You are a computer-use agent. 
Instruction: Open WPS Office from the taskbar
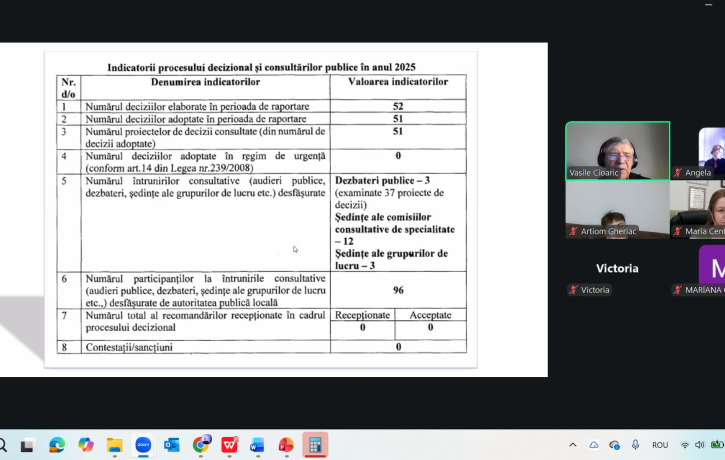tap(229, 445)
